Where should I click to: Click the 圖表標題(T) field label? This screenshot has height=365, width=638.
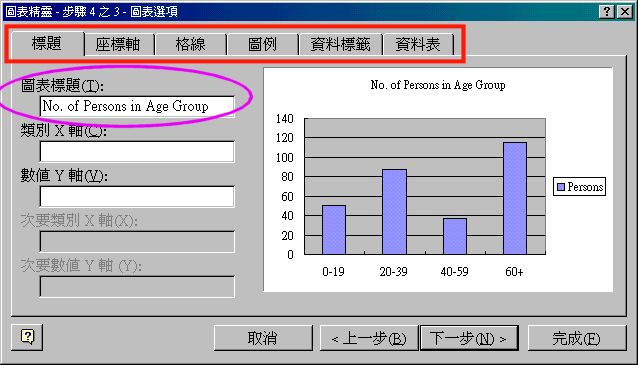(62, 85)
